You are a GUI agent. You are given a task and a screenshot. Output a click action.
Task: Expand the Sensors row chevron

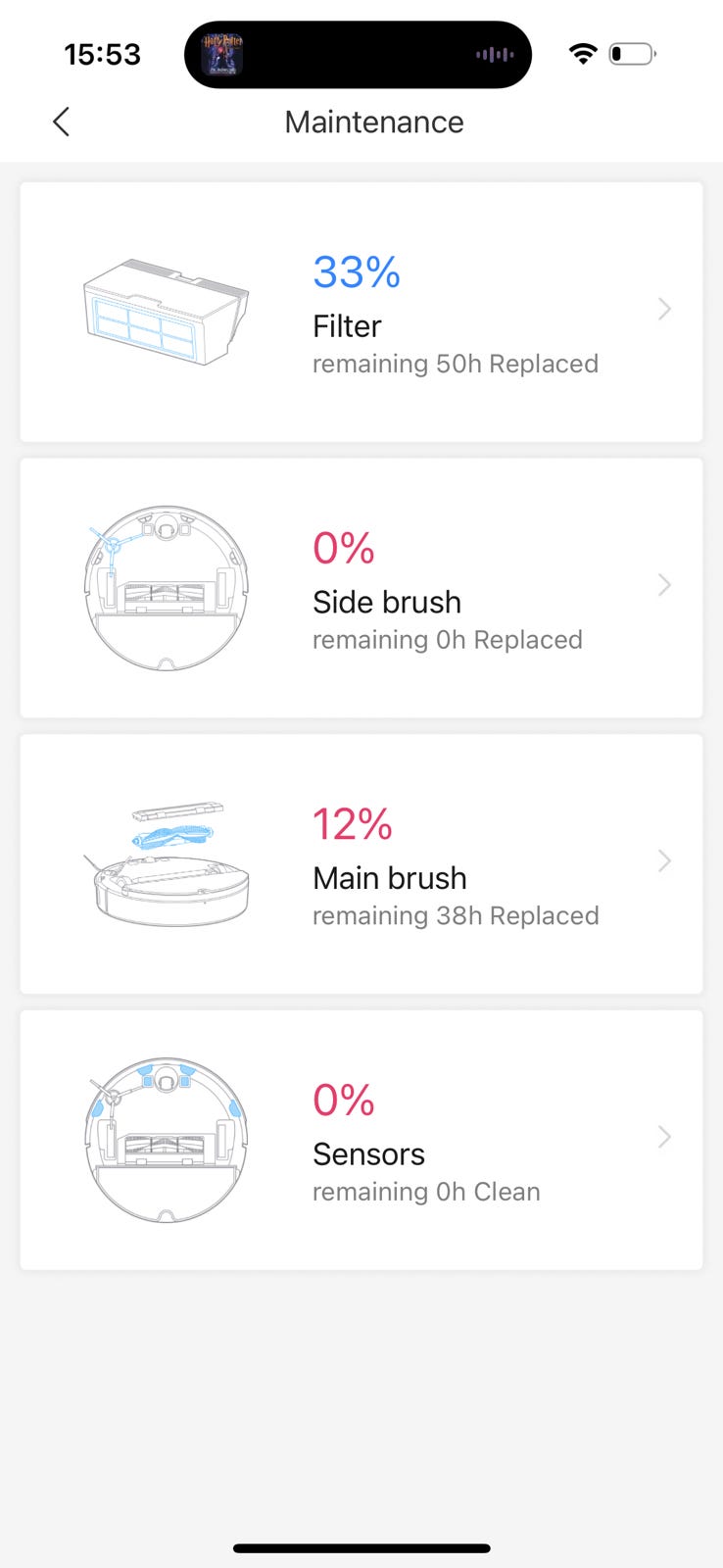664,1137
